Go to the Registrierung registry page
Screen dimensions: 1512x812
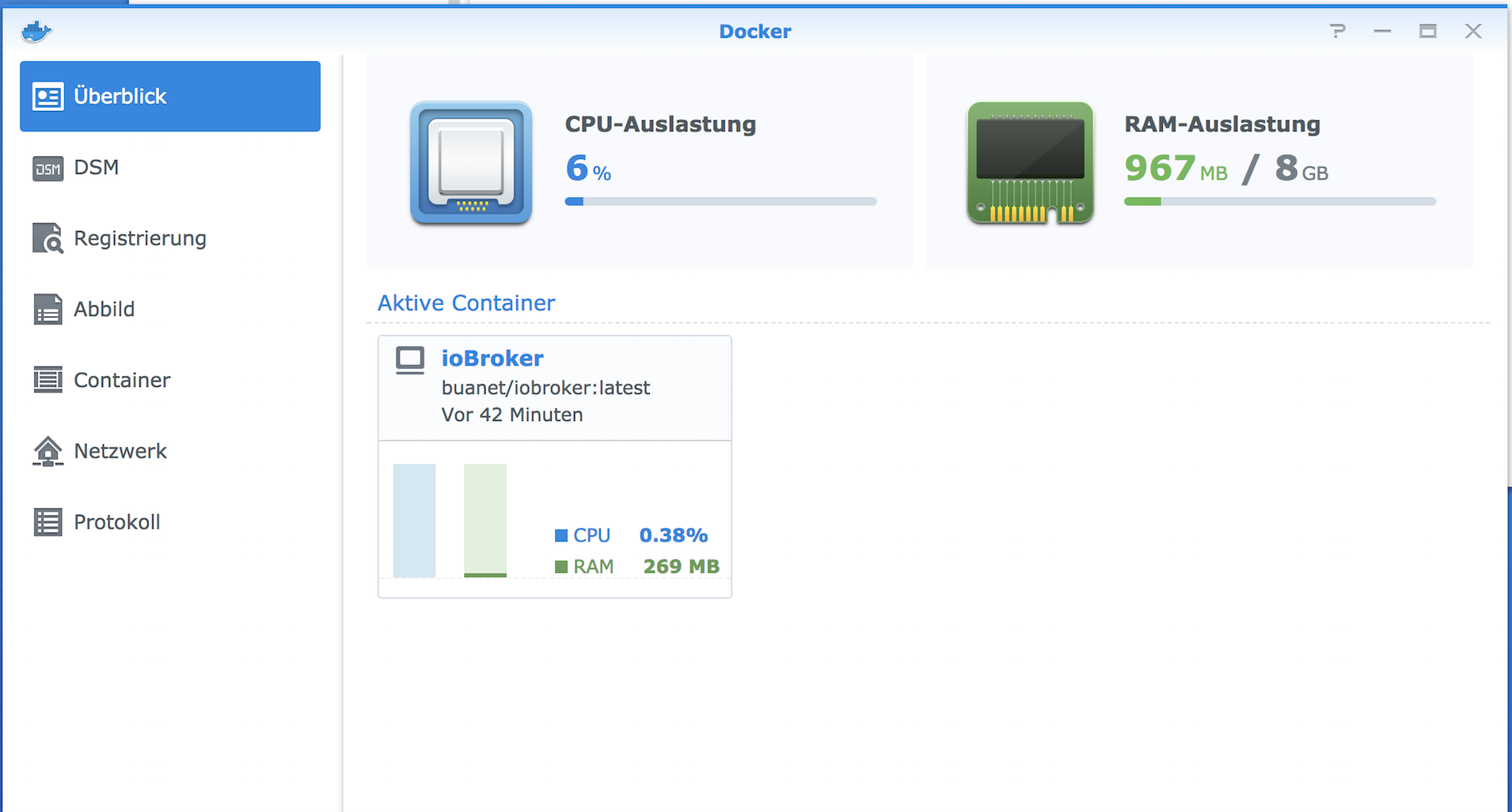tap(170, 238)
